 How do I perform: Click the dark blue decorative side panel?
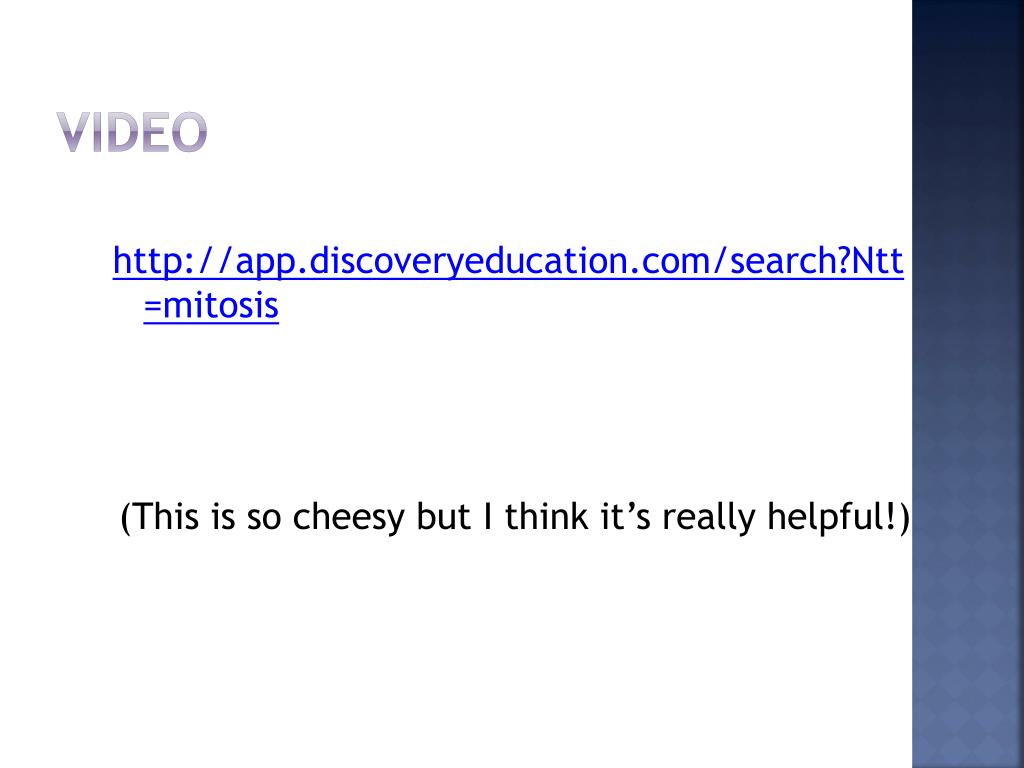pos(968,384)
